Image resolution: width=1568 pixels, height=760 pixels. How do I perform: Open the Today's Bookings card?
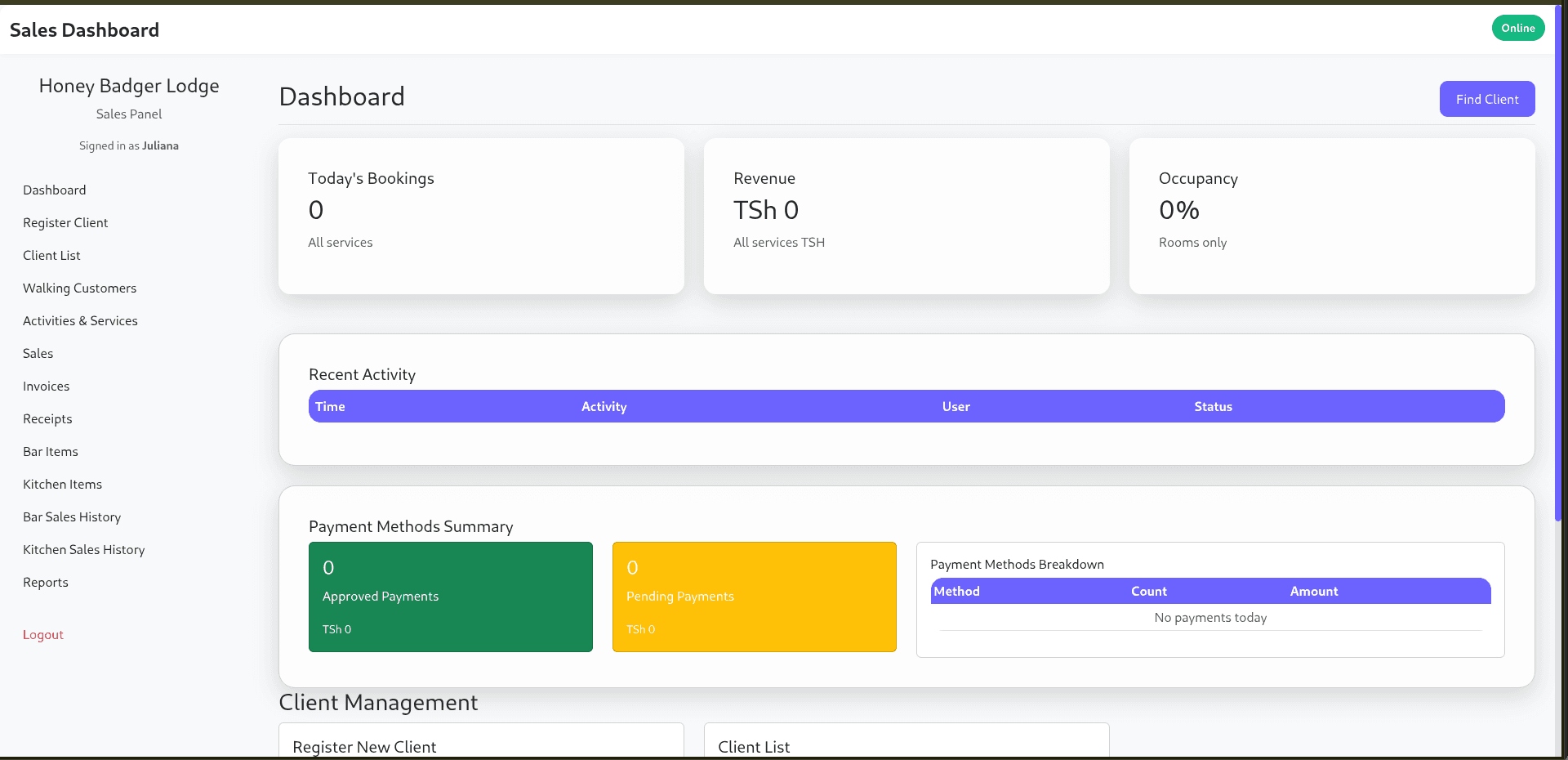(x=481, y=216)
